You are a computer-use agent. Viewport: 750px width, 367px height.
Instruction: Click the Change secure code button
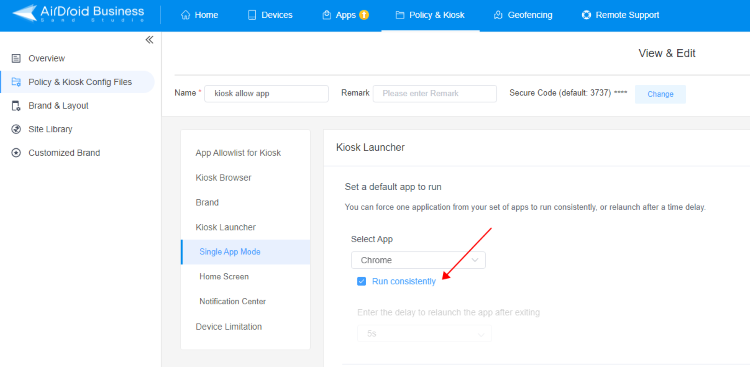pyautogui.click(x=660, y=94)
